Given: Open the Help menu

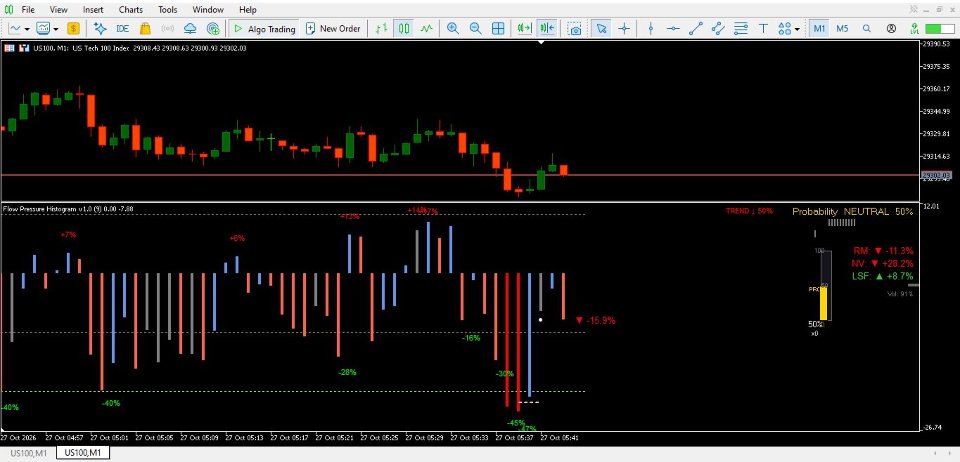Looking at the screenshot, I should tap(248, 10).
